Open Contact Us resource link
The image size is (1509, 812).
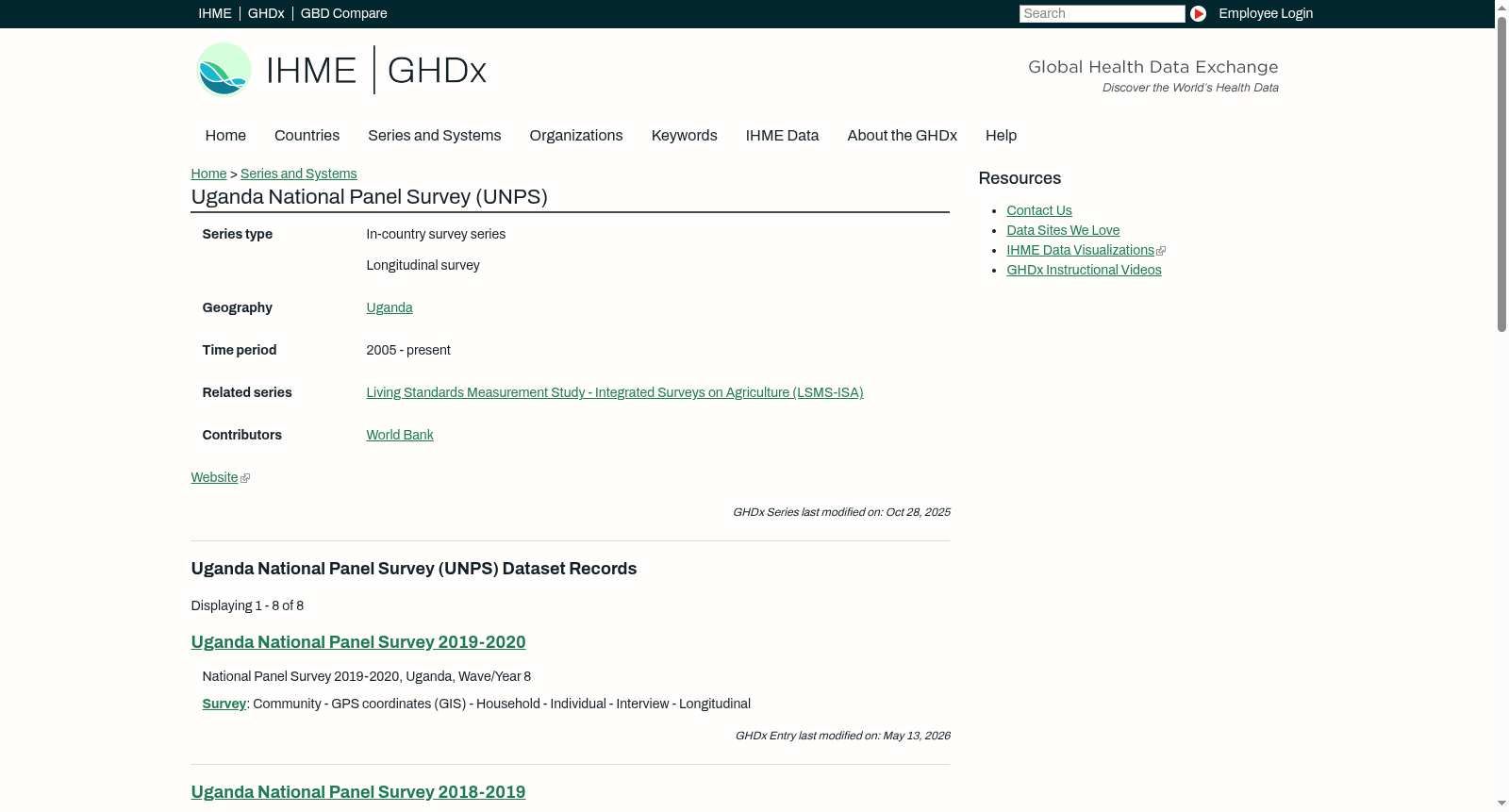pos(1039,210)
